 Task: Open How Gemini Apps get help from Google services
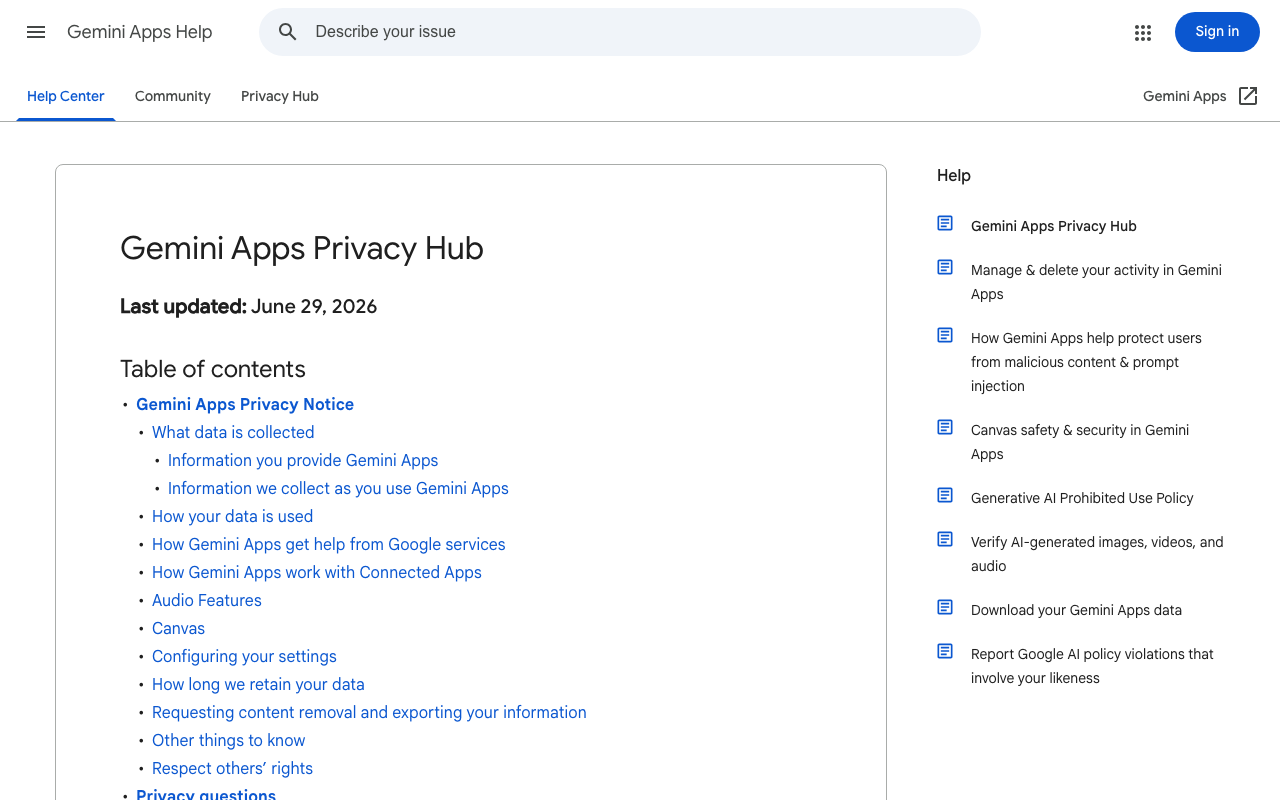[329, 544]
